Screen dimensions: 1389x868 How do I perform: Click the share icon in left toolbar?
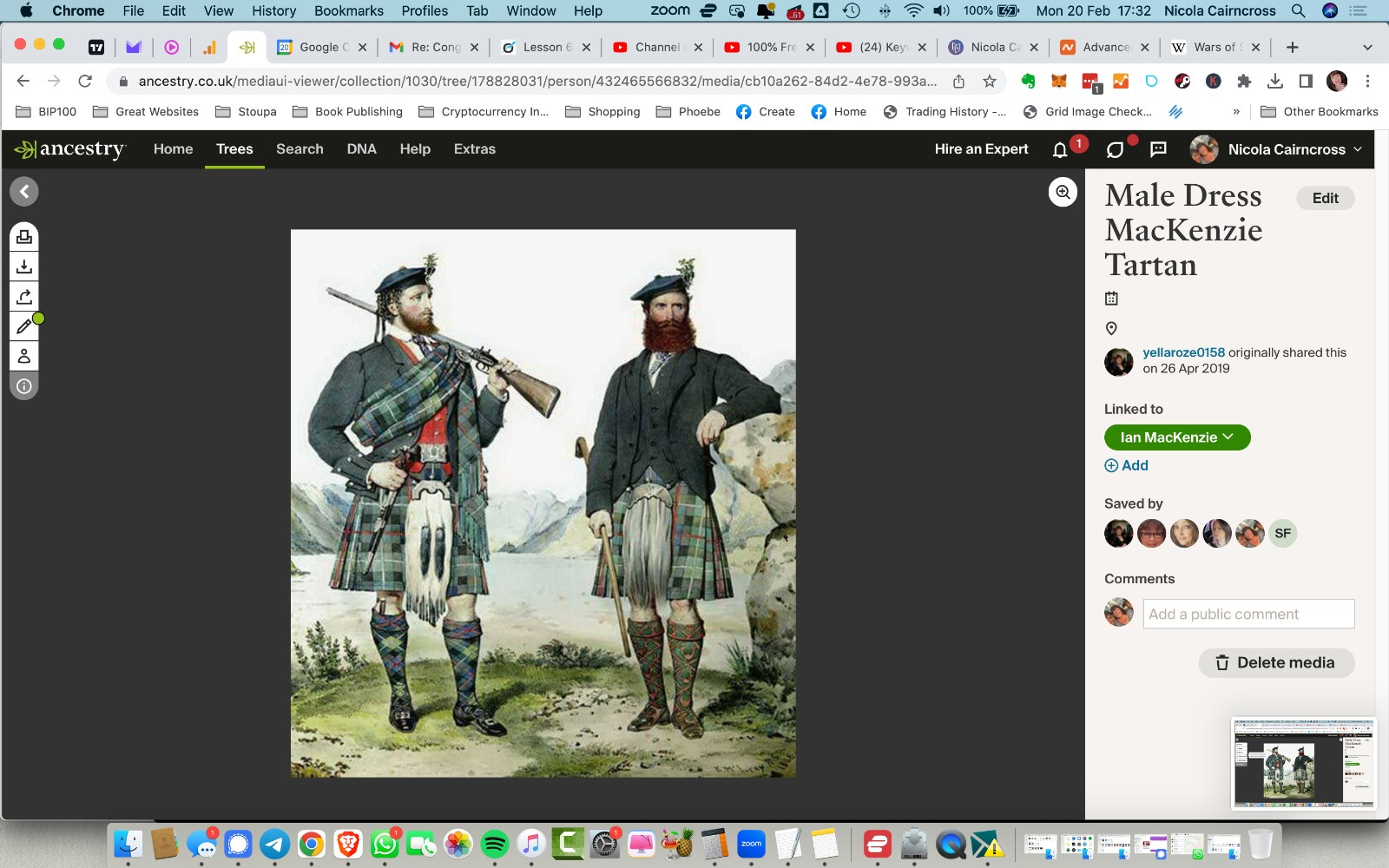coord(24,296)
